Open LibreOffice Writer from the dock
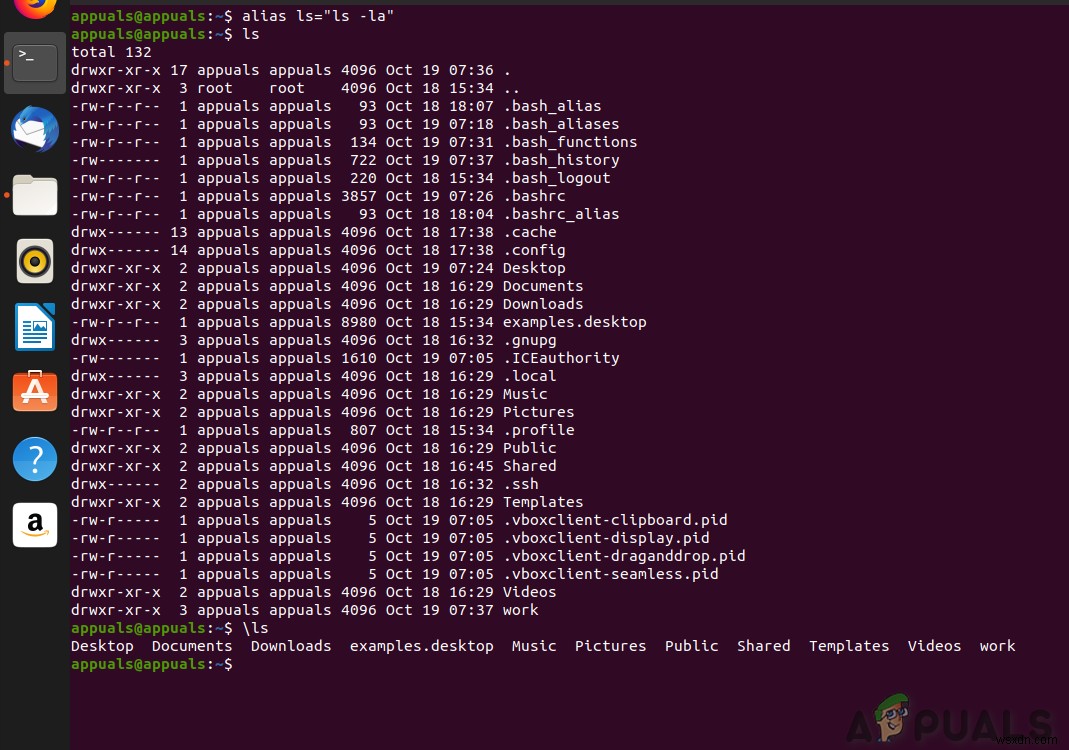This screenshot has height=750, width=1069. (x=35, y=327)
